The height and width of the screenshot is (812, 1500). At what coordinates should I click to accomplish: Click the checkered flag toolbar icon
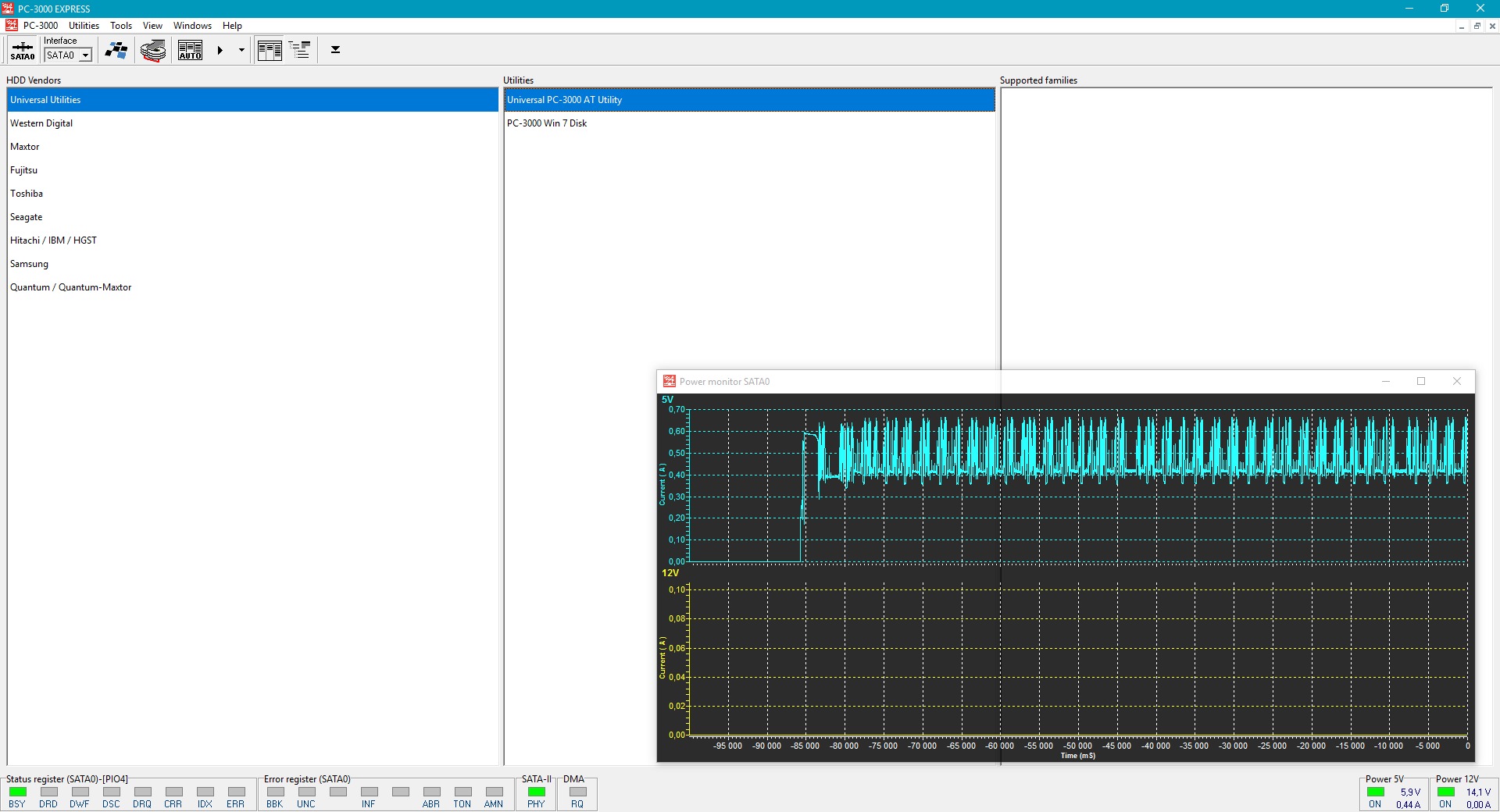pos(116,50)
